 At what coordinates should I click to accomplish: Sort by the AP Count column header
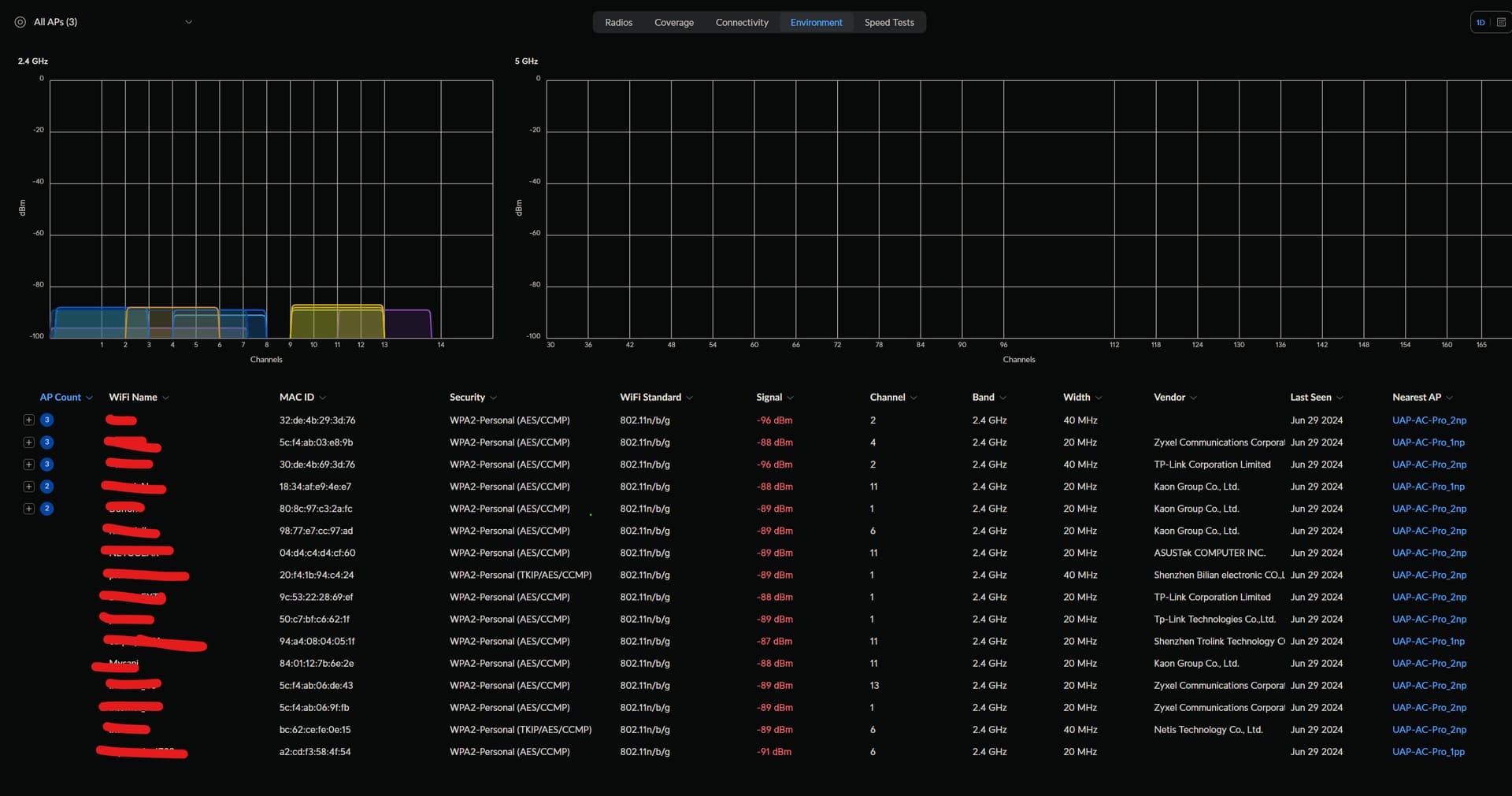(x=61, y=398)
